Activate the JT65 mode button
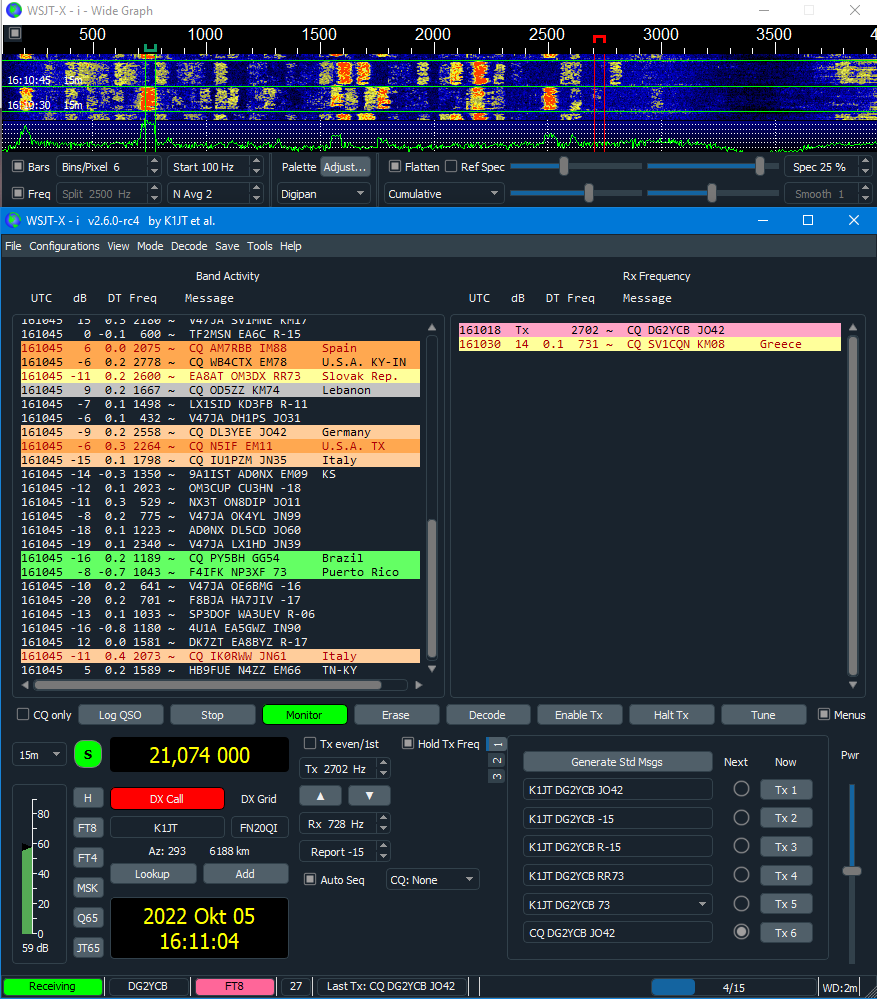Screen dimensions: 877x999 (88, 948)
